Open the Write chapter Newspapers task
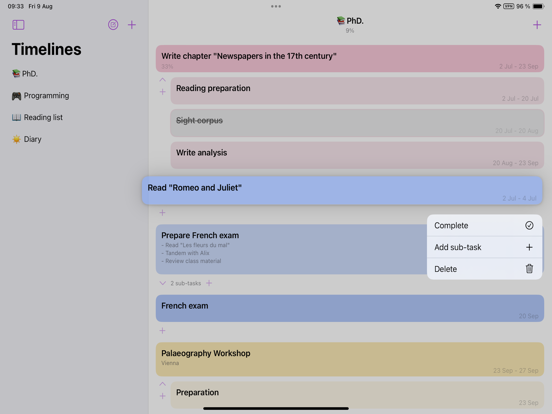Image resolution: width=552 pixels, height=414 pixels. 350,59
